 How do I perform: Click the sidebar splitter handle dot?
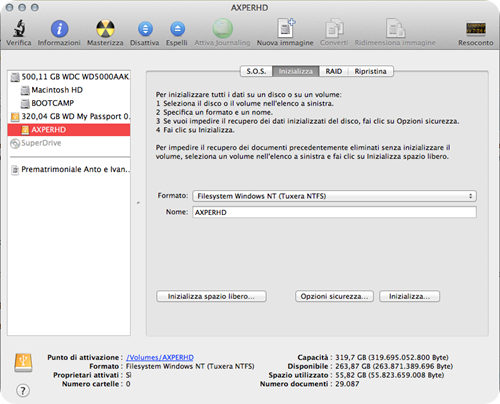[138, 203]
